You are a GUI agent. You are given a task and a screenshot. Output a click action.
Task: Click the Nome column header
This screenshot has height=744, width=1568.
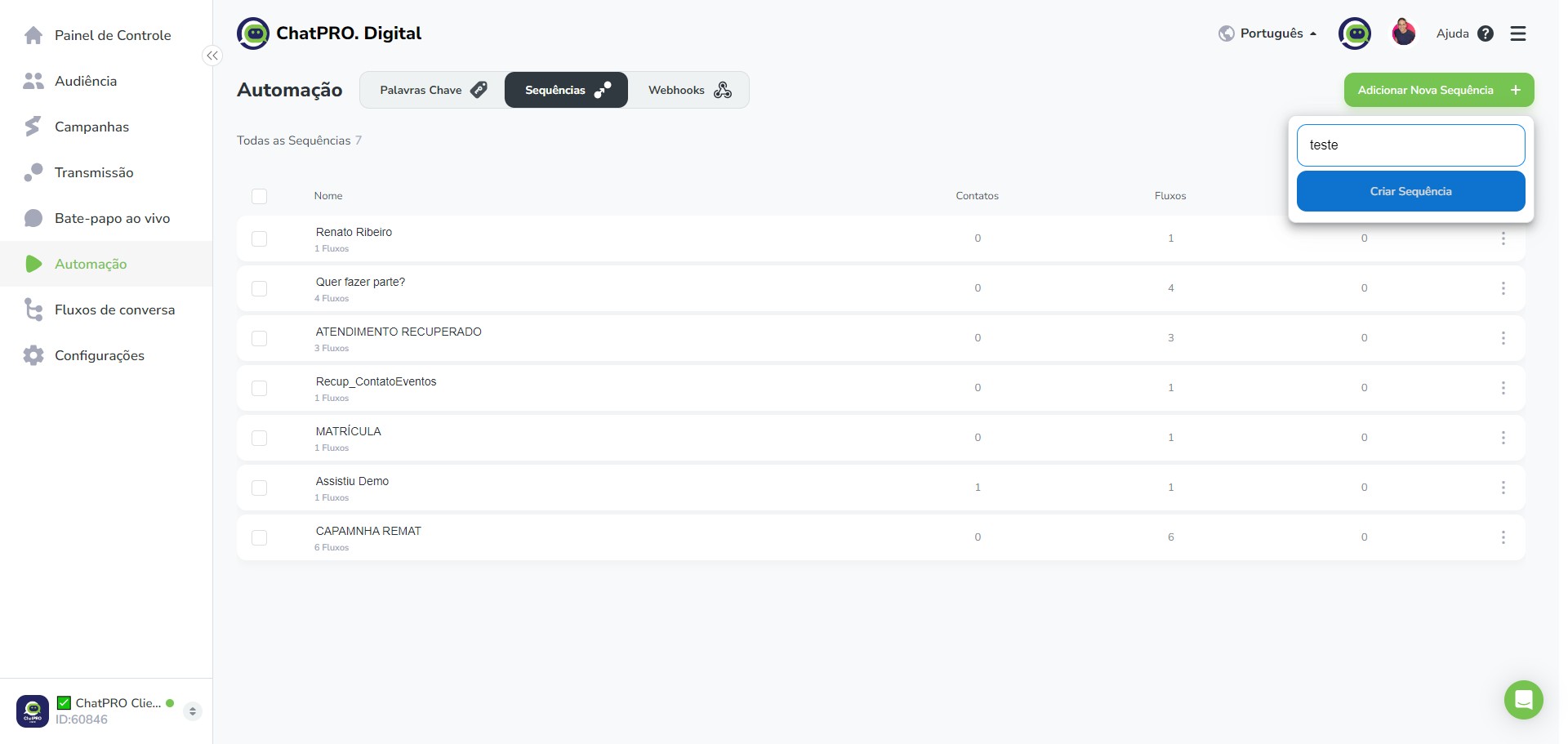pos(328,196)
